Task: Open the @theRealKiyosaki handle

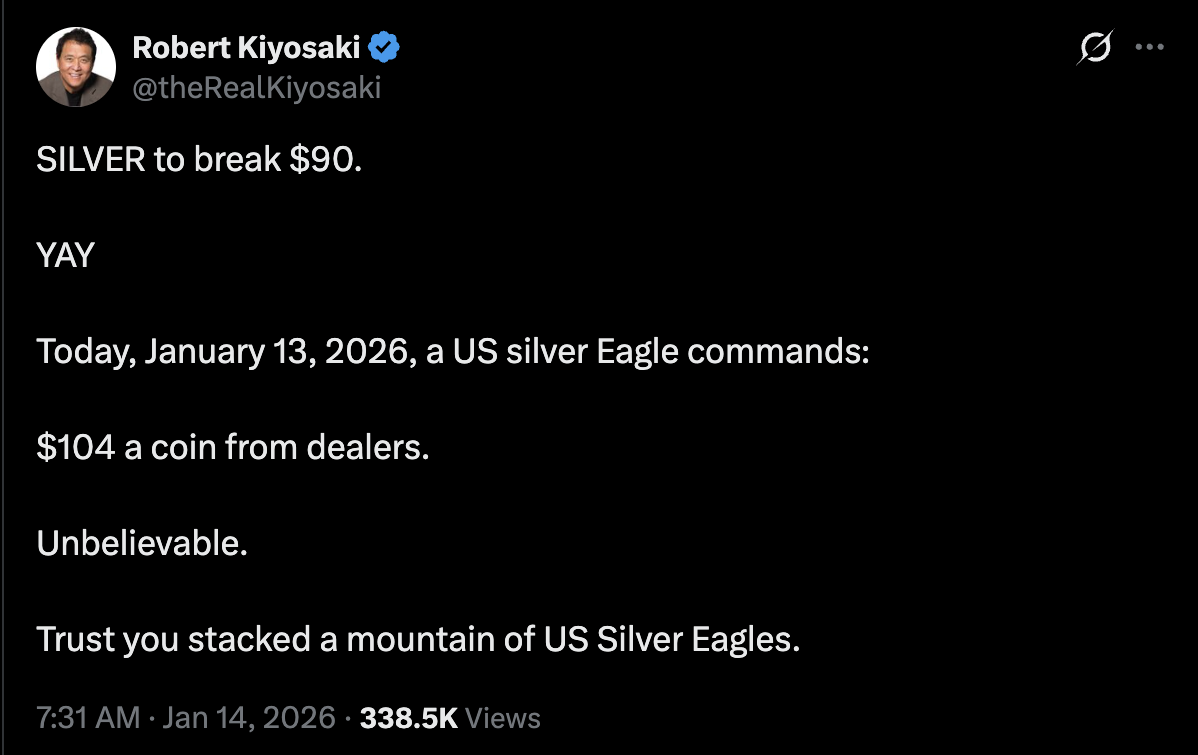Action: 258,88
